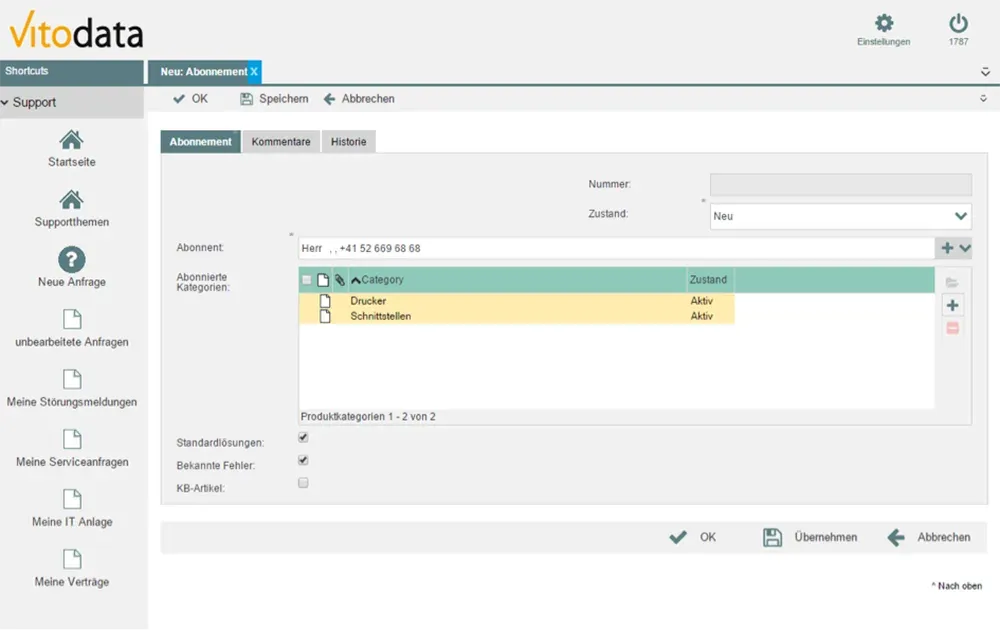Open unbearbeitete Anfragen document icon
1000x630 pixels.
coord(72,319)
